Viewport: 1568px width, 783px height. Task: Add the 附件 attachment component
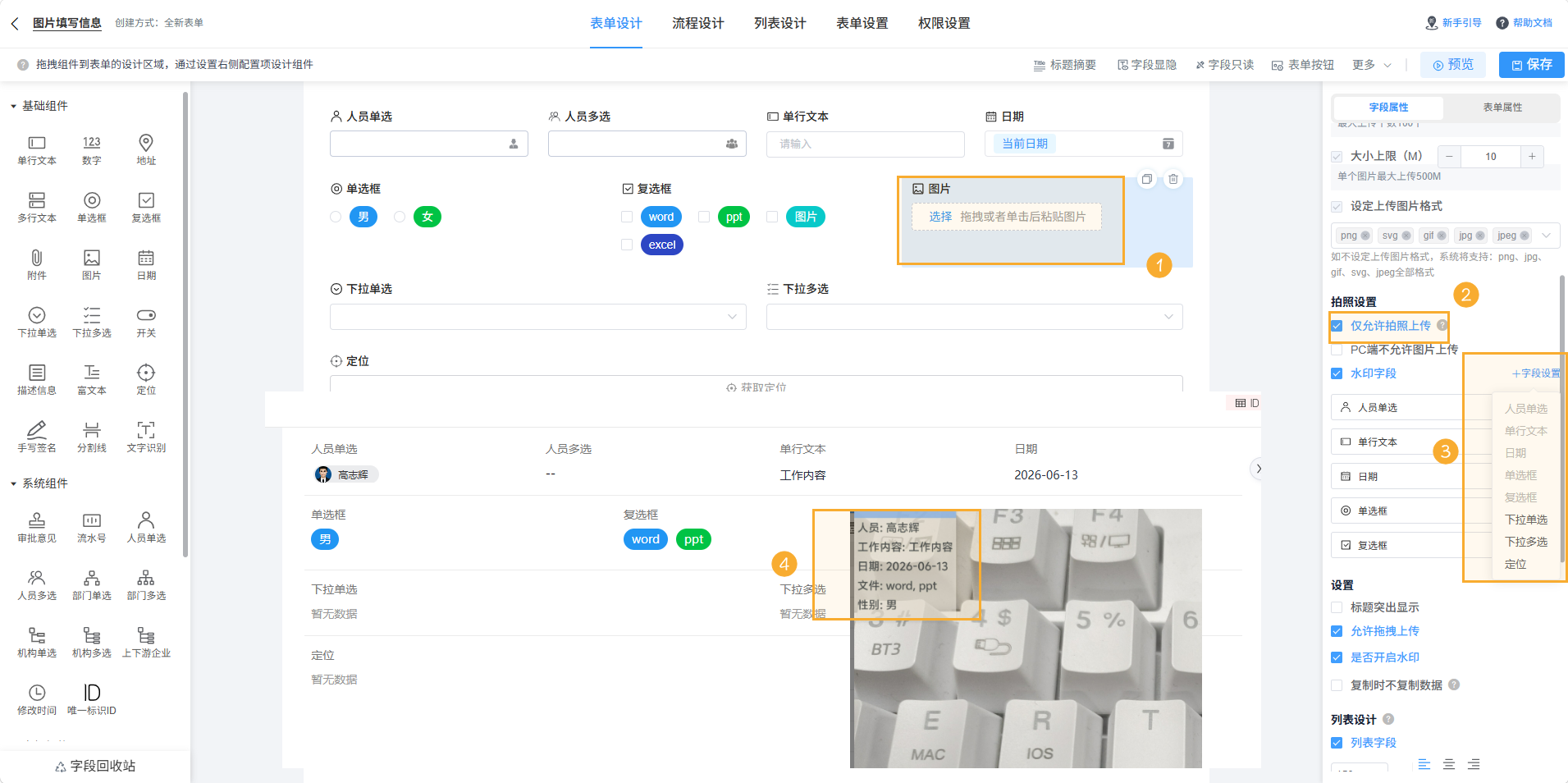pos(37,265)
